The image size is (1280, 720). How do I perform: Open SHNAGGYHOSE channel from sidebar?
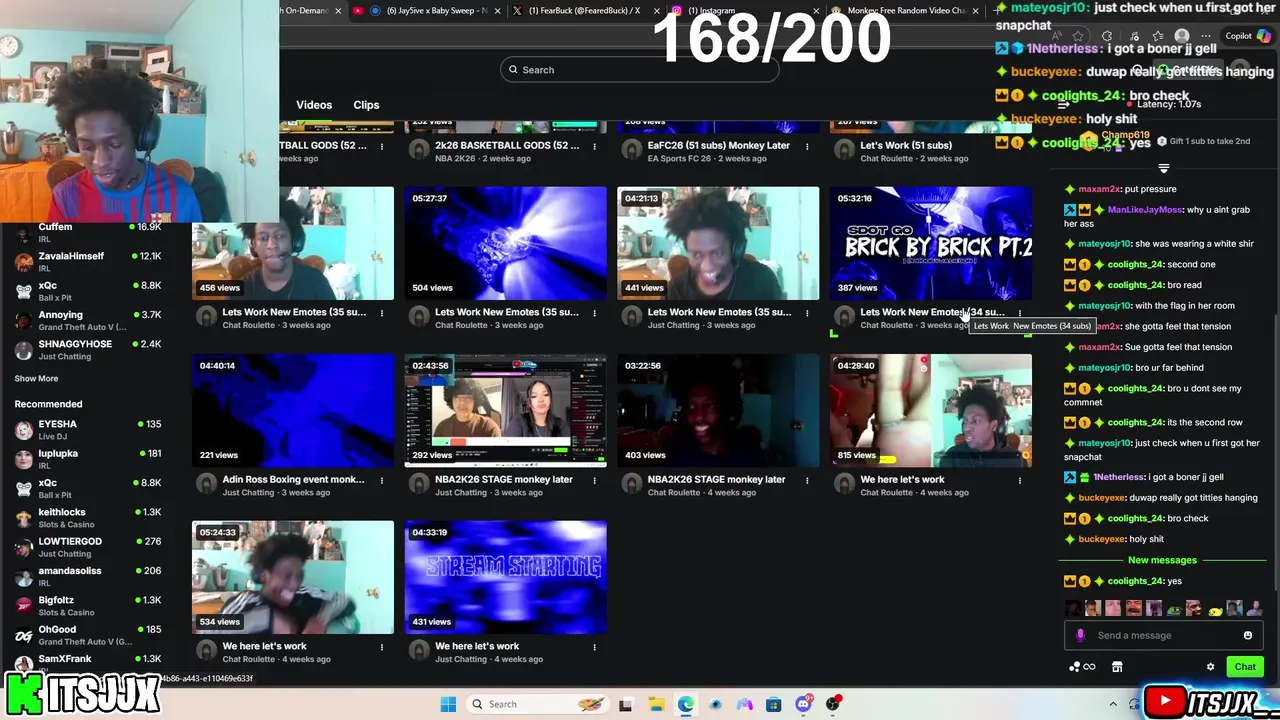coord(88,349)
